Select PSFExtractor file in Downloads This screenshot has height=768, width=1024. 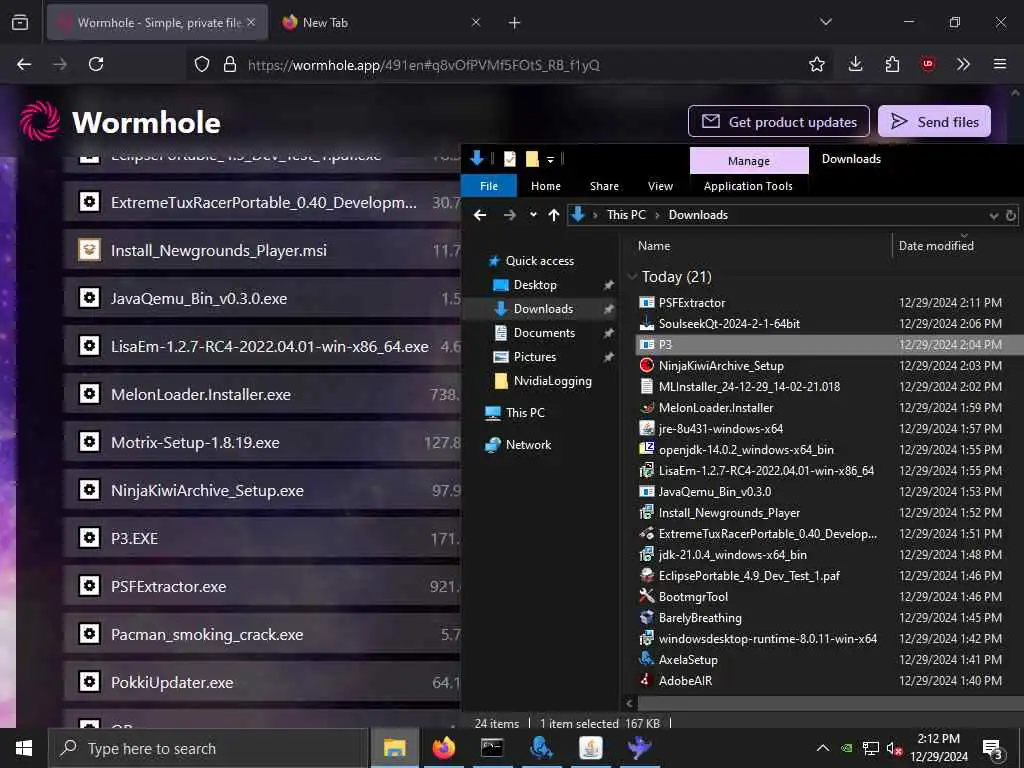[692, 302]
